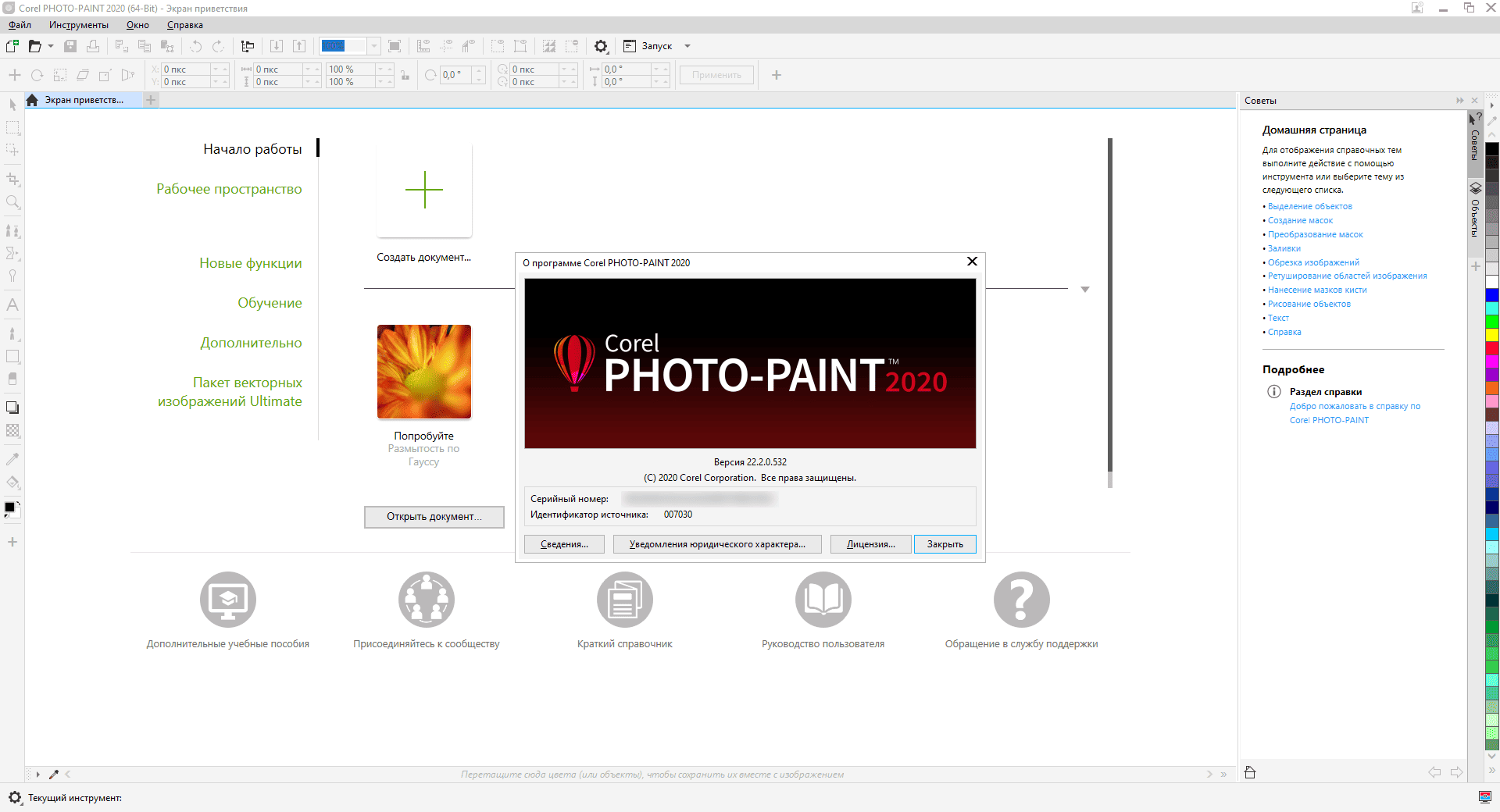Open Новые функции section
This screenshot has height=812, width=1500.
click(251, 263)
